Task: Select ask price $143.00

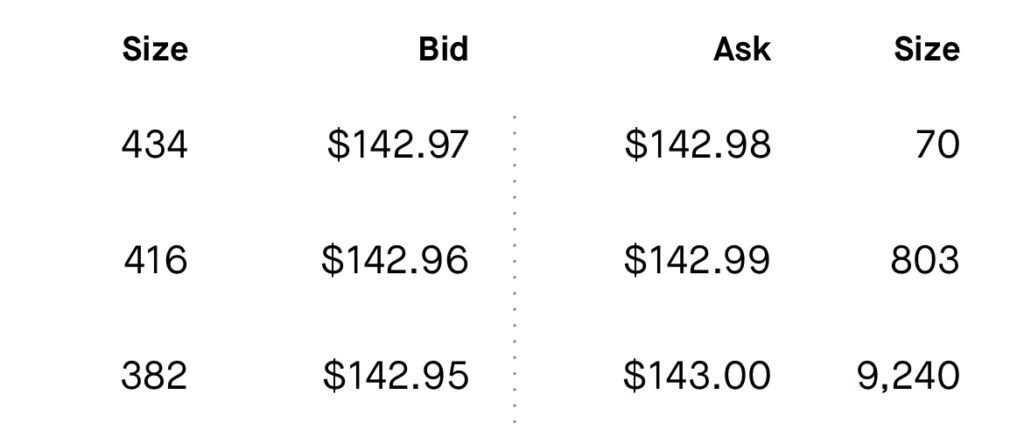Action: 697,376
